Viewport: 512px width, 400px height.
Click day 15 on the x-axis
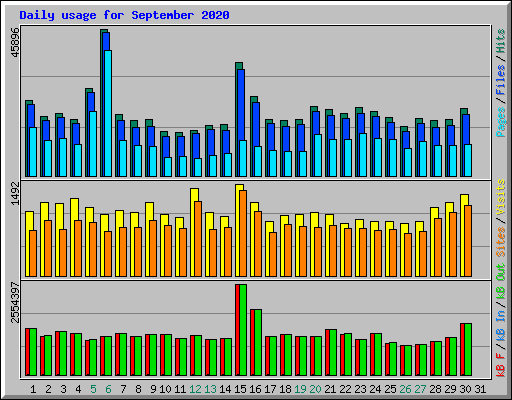tap(240, 389)
